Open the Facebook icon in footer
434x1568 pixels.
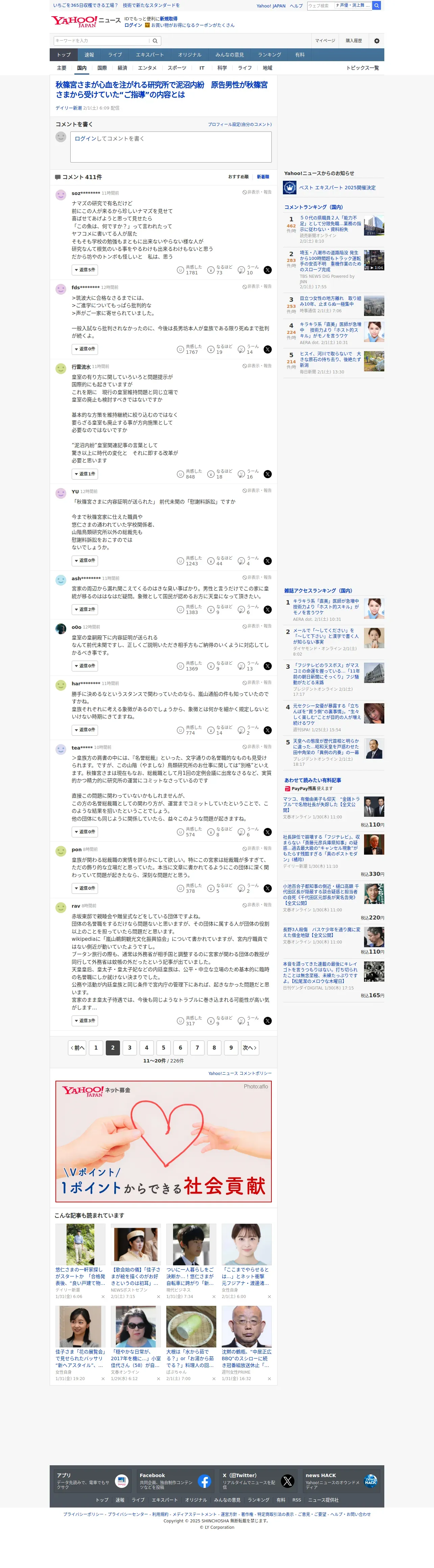click(204, 1481)
